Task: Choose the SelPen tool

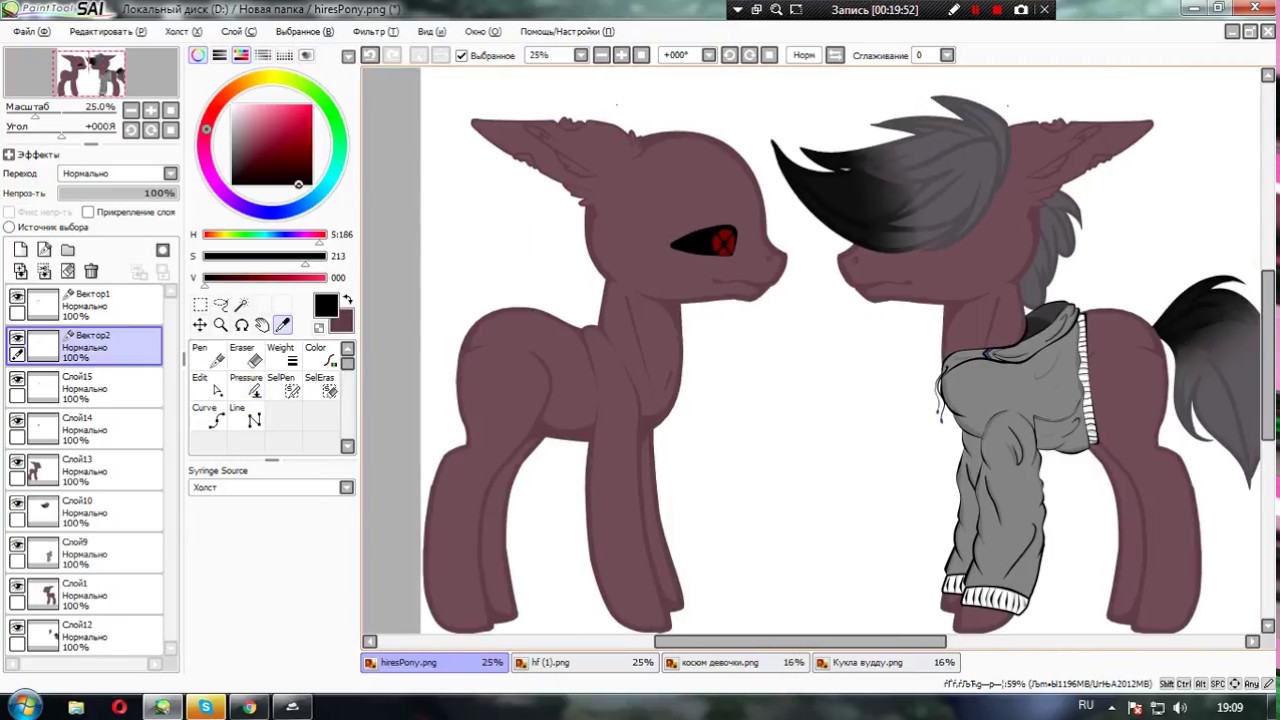Action: 283,385
